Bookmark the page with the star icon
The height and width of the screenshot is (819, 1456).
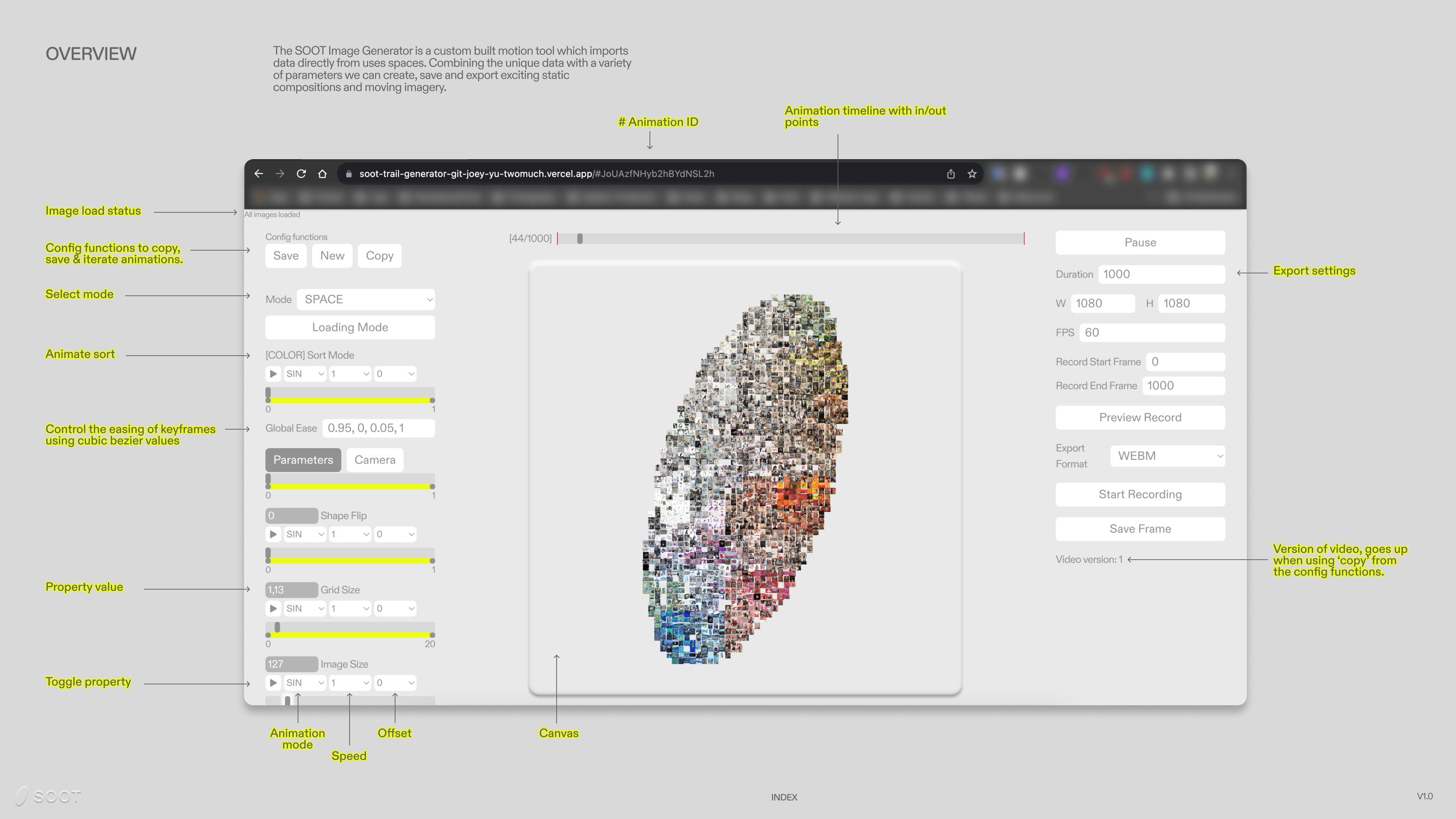pyautogui.click(x=972, y=174)
